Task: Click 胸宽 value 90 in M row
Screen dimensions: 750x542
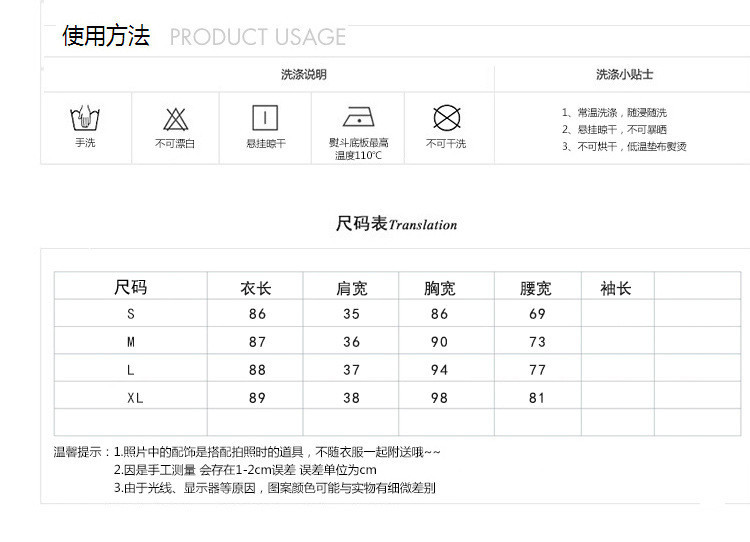Action: click(x=440, y=342)
